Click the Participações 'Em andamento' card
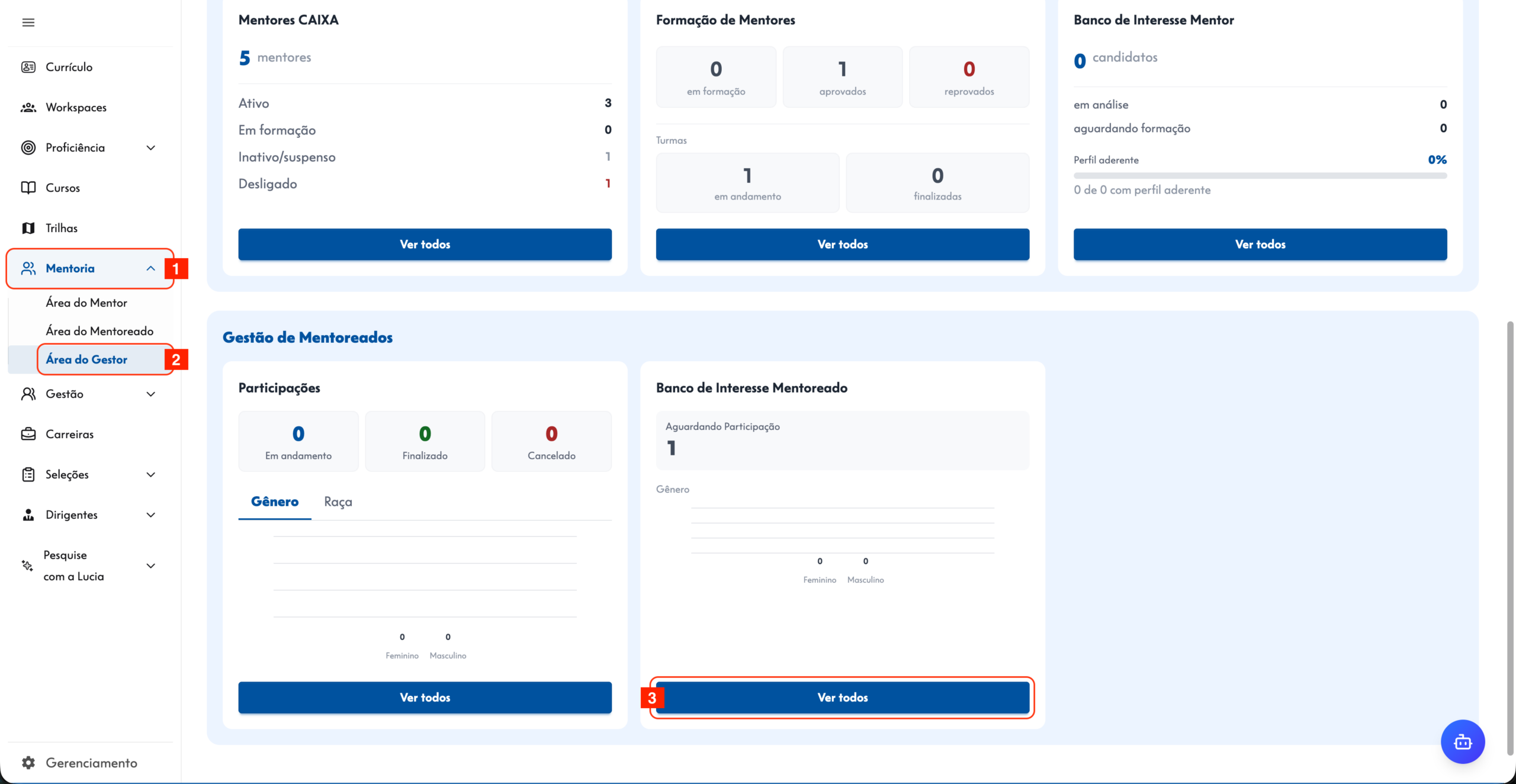The width and height of the screenshot is (1516, 784). pos(298,441)
